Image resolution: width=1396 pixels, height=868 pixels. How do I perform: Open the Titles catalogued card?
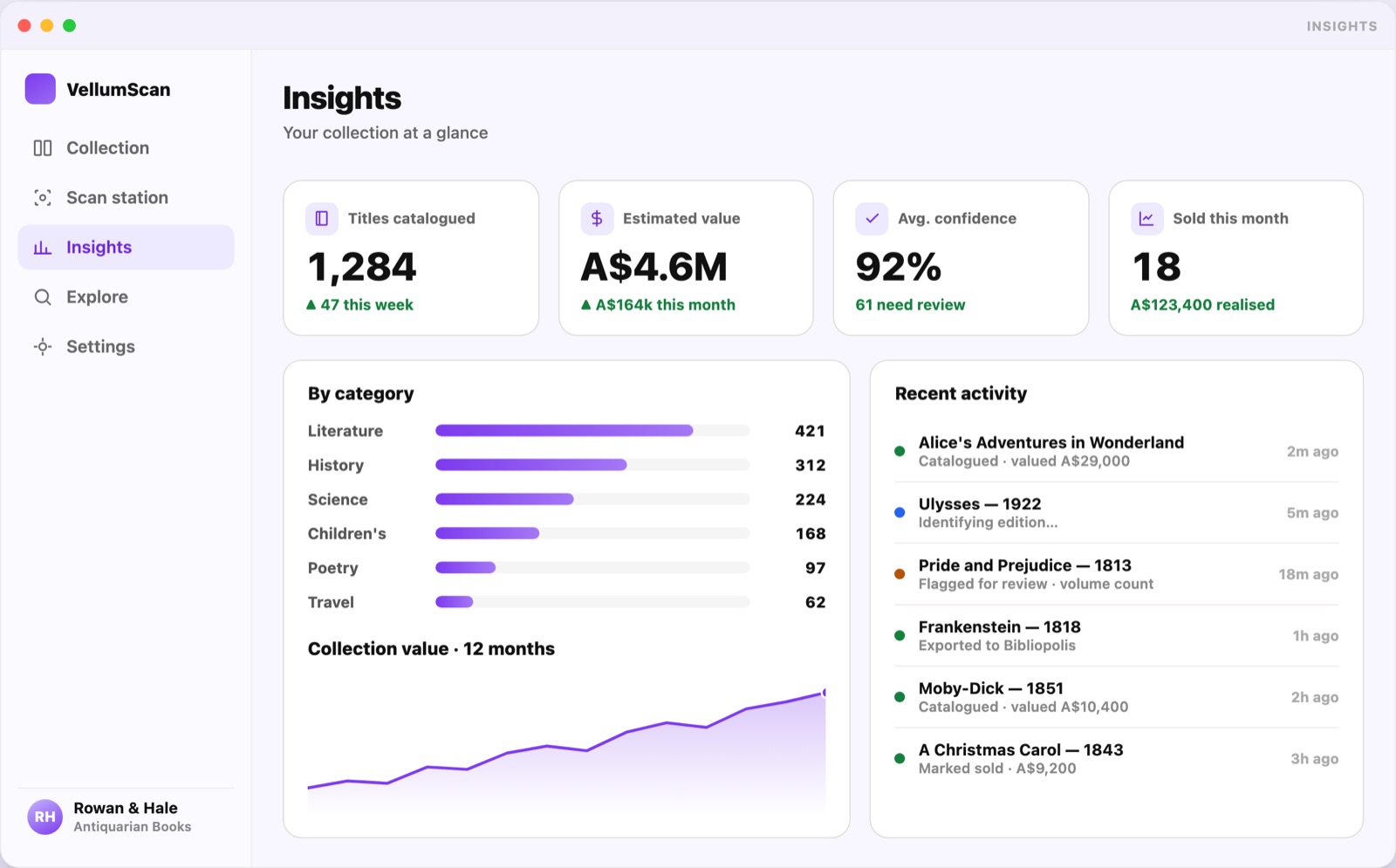pos(411,258)
